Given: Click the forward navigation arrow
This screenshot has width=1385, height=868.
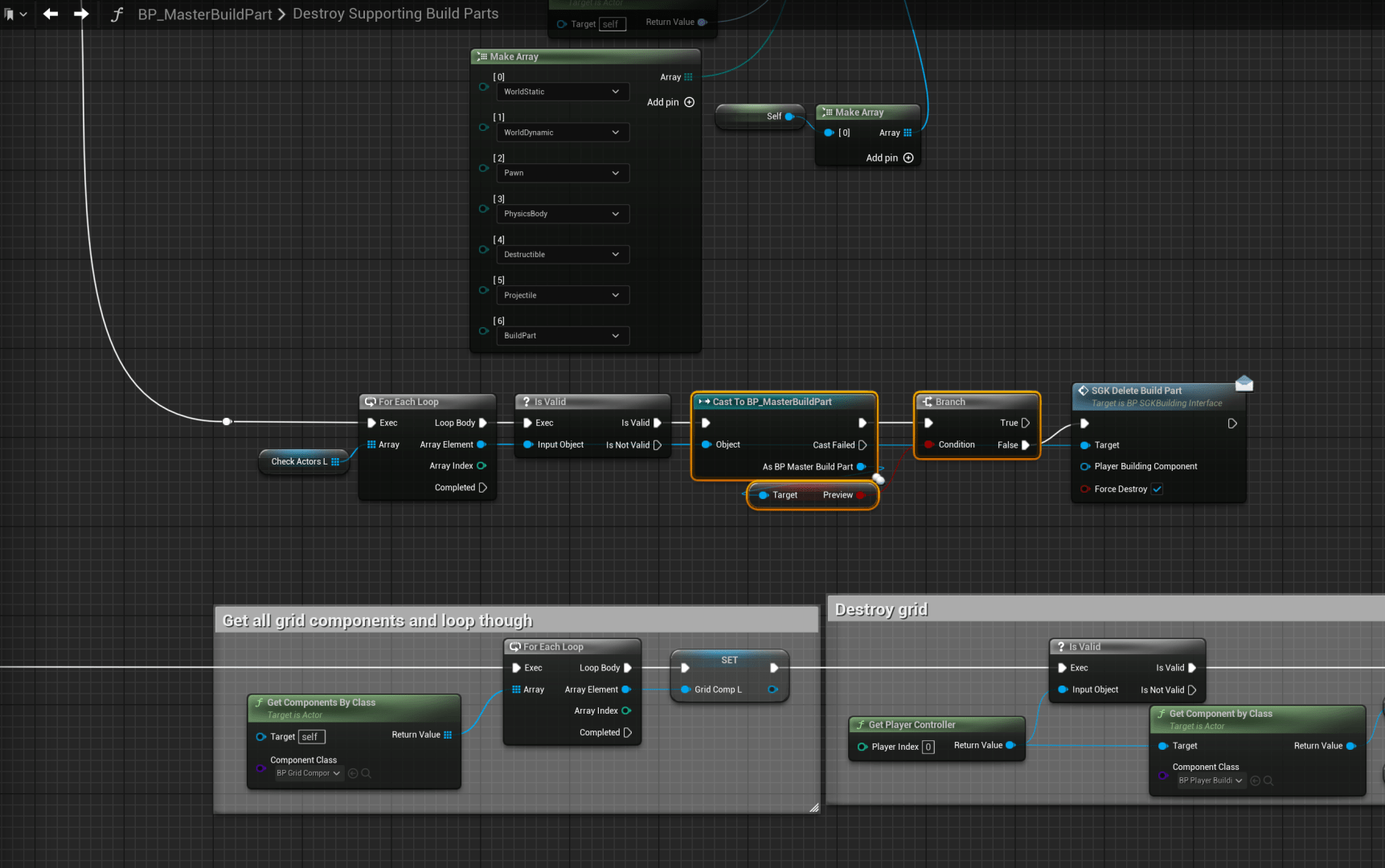Looking at the screenshot, I should tap(81, 14).
